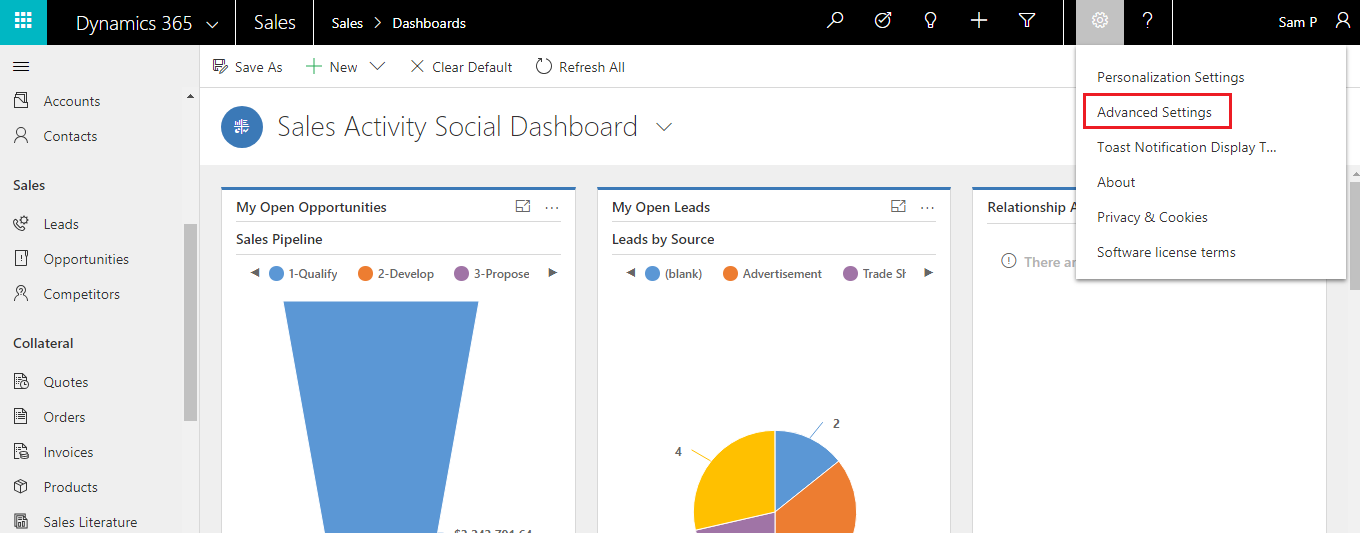Click the Sales breadcrumb link

pyautogui.click(x=347, y=23)
